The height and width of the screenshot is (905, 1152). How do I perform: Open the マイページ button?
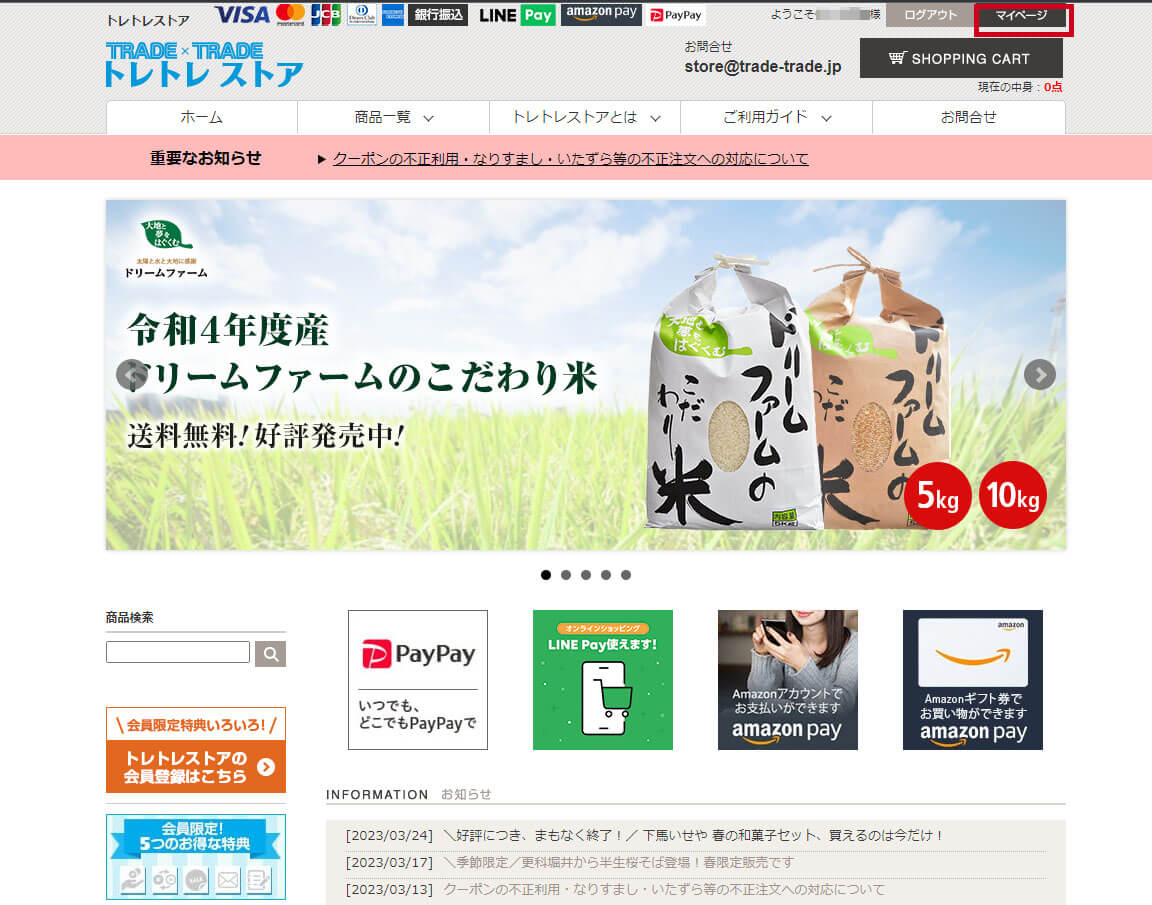pos(1021,16)
